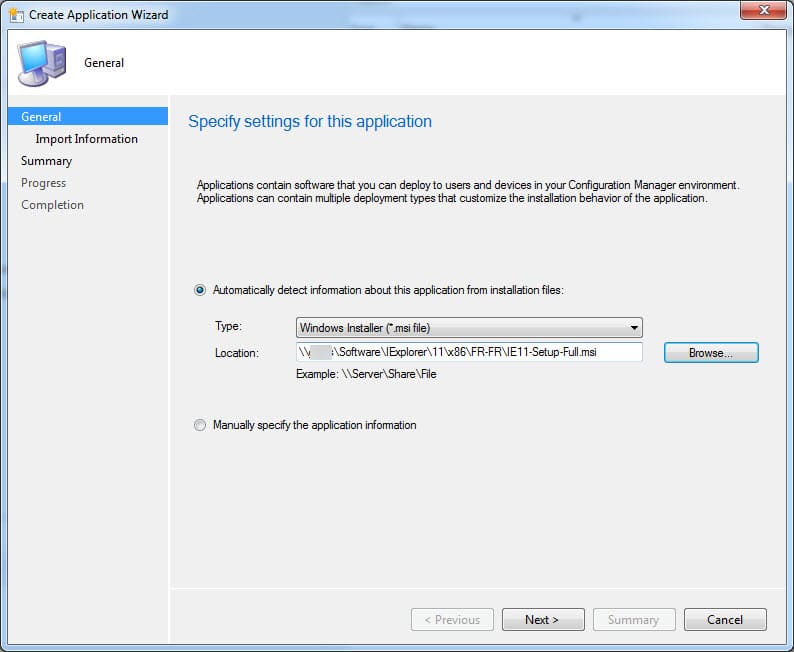Click into the Location path field
Viewport: 794px width, 652px height.
point(469,352)
